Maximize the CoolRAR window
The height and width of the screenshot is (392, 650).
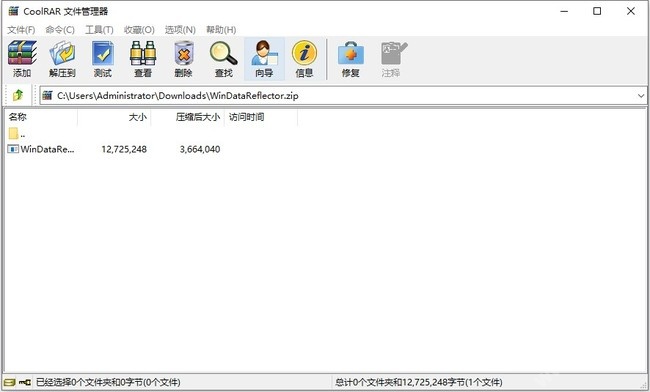click(x=597, y=11)
